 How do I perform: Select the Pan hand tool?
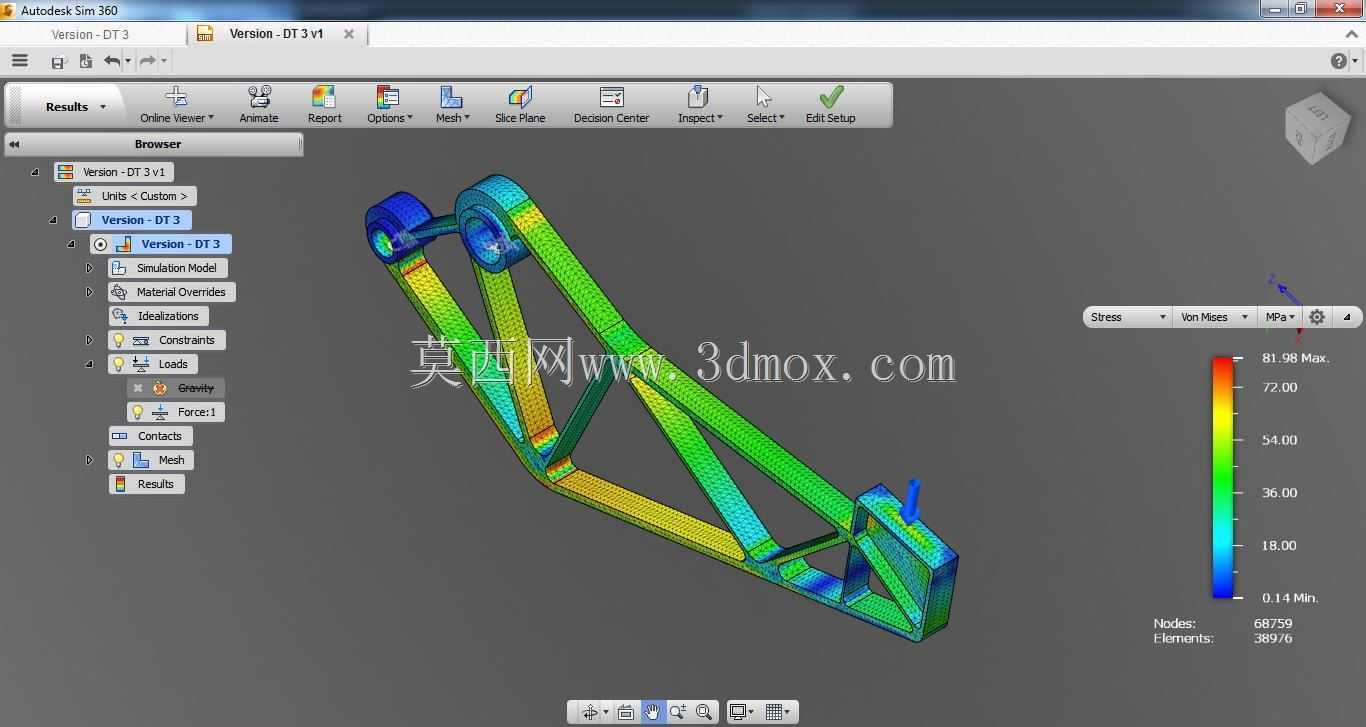coord(652,712)
